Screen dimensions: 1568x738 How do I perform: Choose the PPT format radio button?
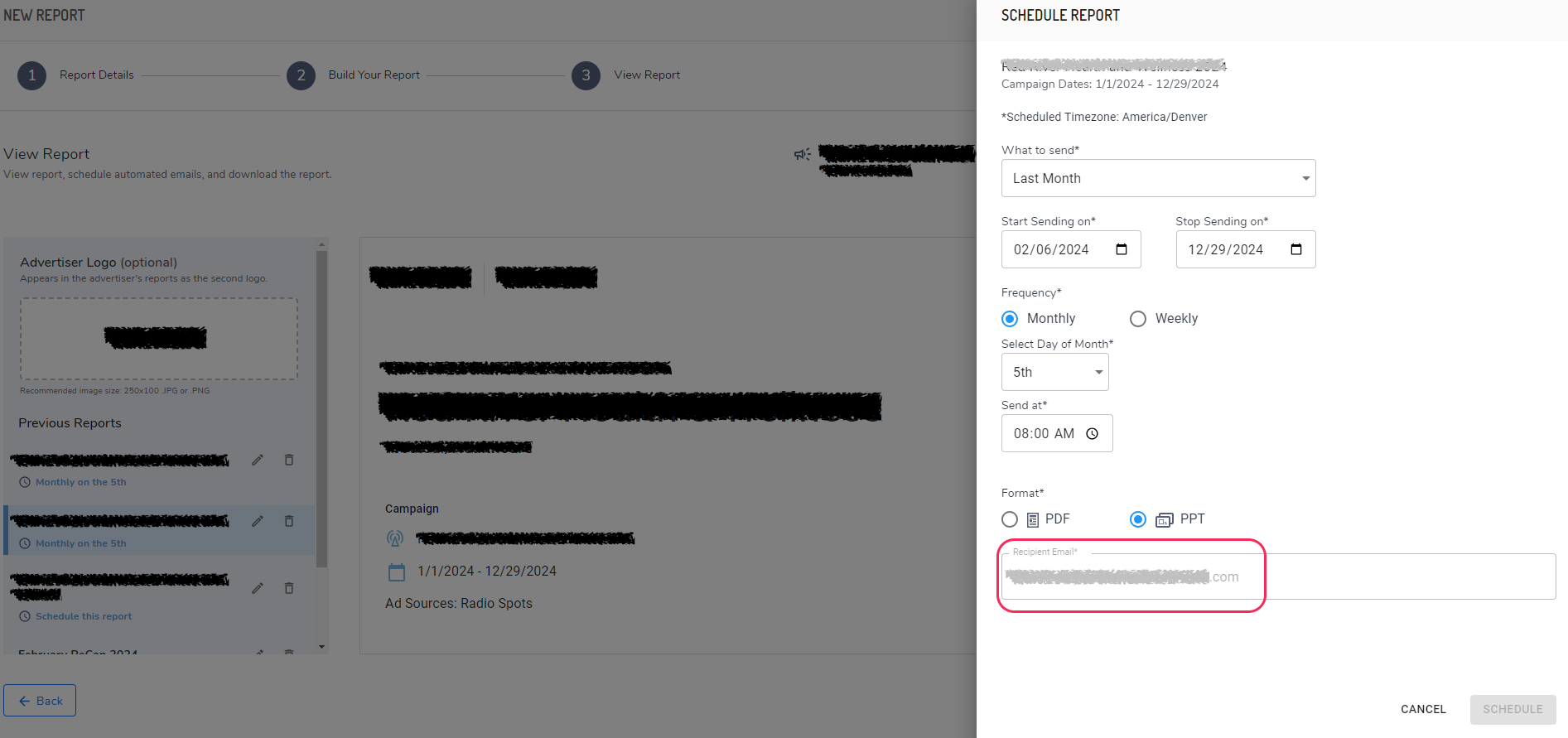coord(1138,519)
